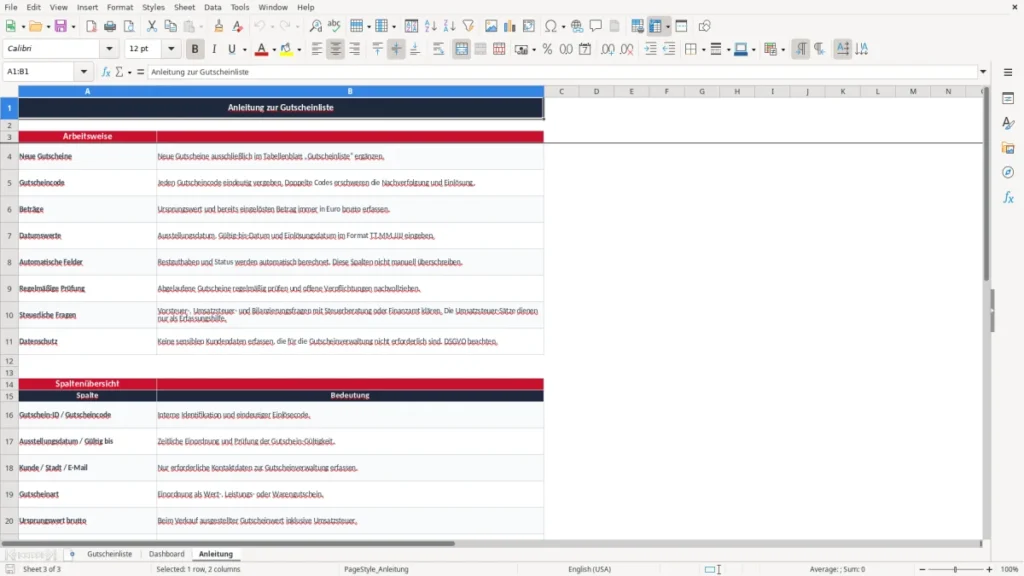Click the Save document icon
Screen dimensions: 1024x576
click(x=61, y=26)
